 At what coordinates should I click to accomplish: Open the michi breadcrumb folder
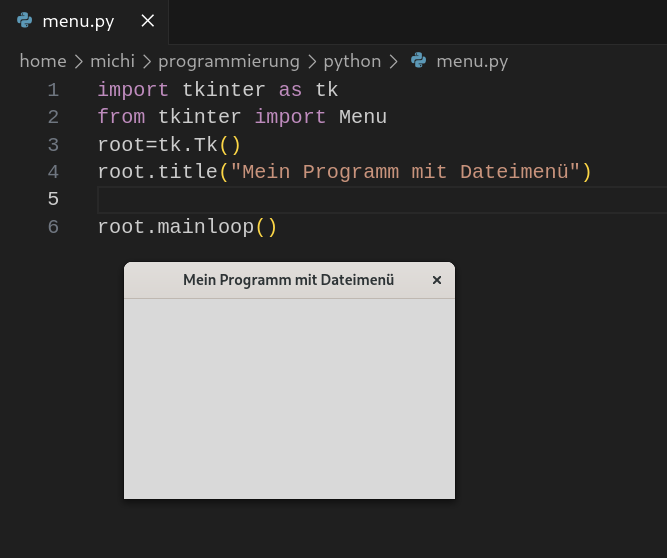(x=112, y=61)
